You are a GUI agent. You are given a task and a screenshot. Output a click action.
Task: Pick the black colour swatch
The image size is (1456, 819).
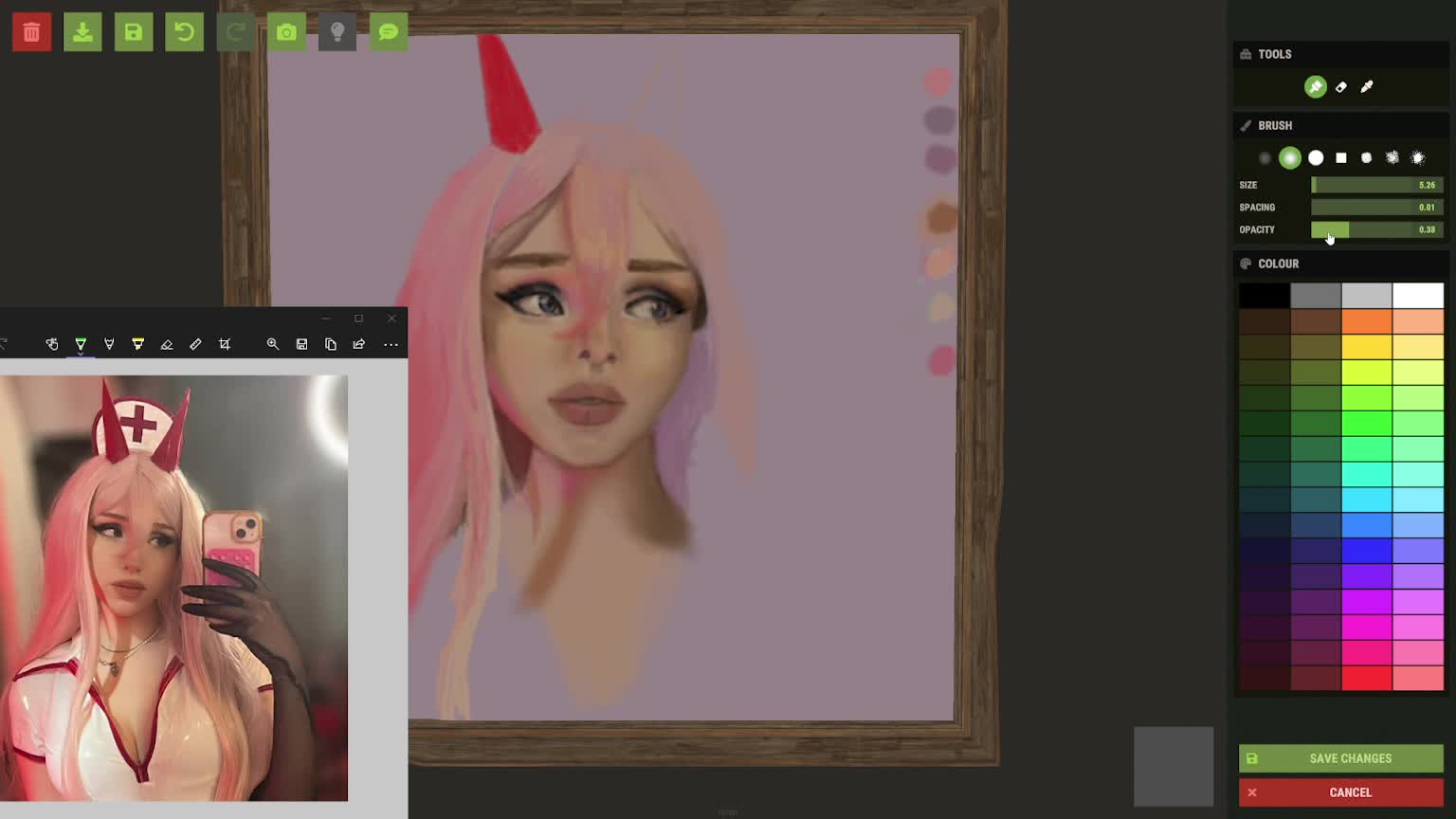[1265, 295]
